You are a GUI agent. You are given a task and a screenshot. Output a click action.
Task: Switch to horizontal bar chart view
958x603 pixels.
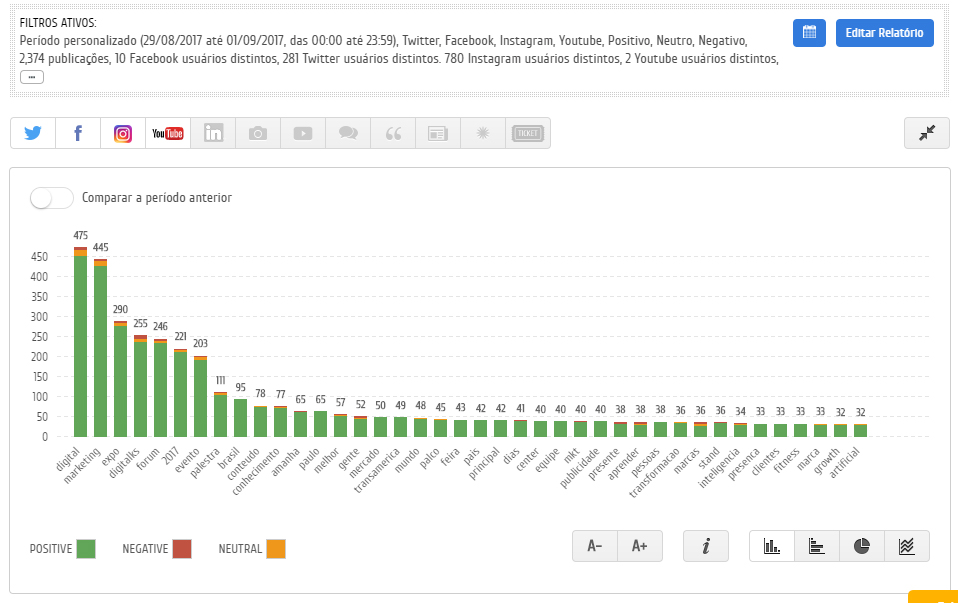tap(816, 546)
